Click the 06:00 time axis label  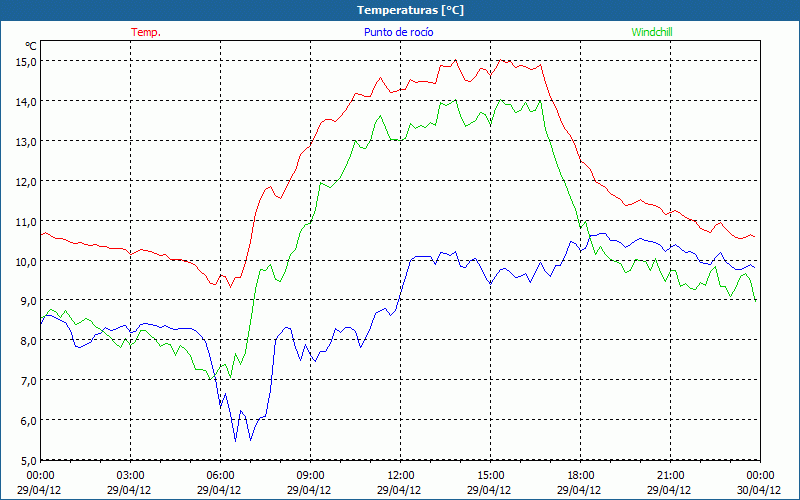(220, 476)
